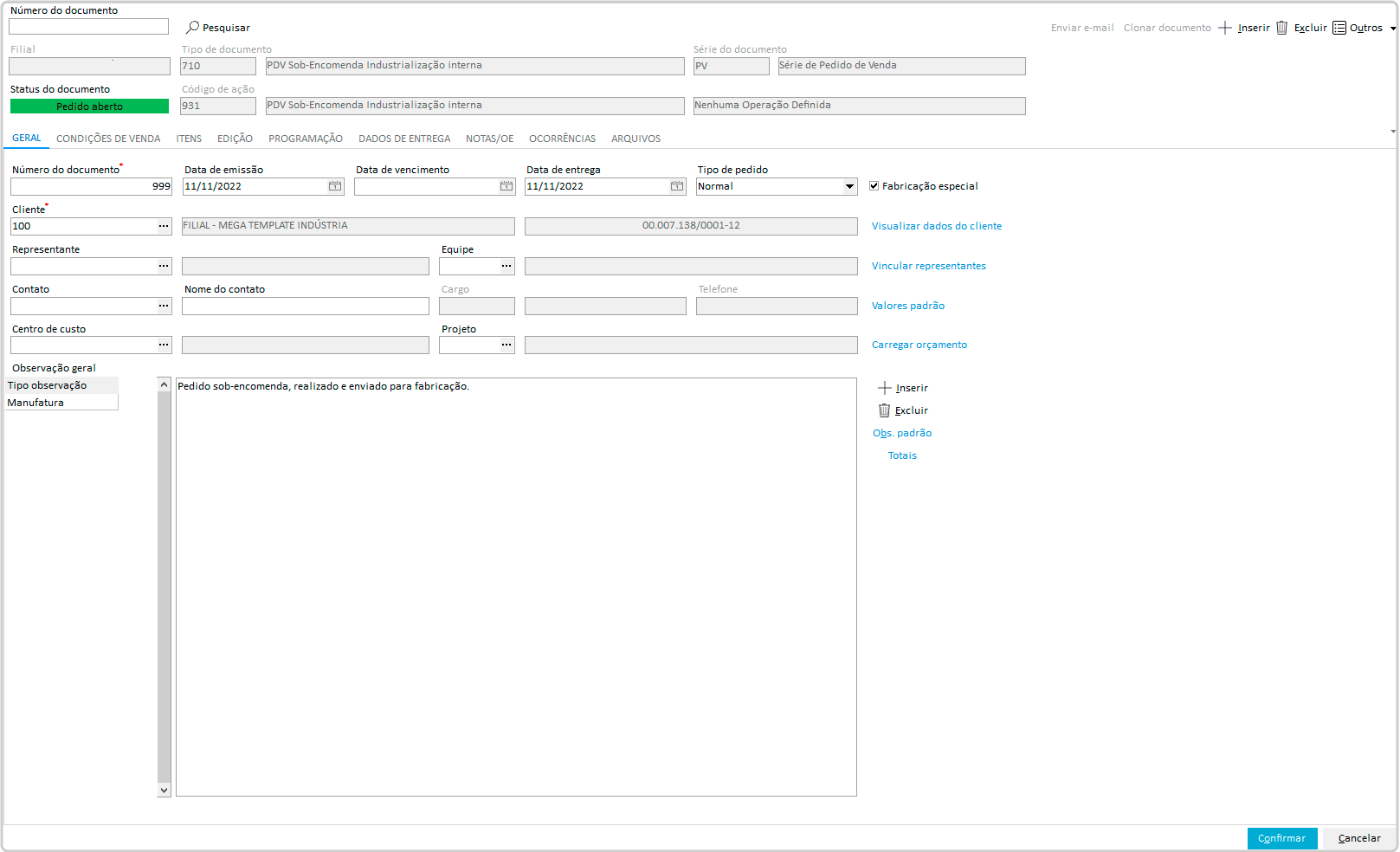Open calendar picker for Data de vencimento
The image size is (1400, 852).
click(x=506, y=186)
